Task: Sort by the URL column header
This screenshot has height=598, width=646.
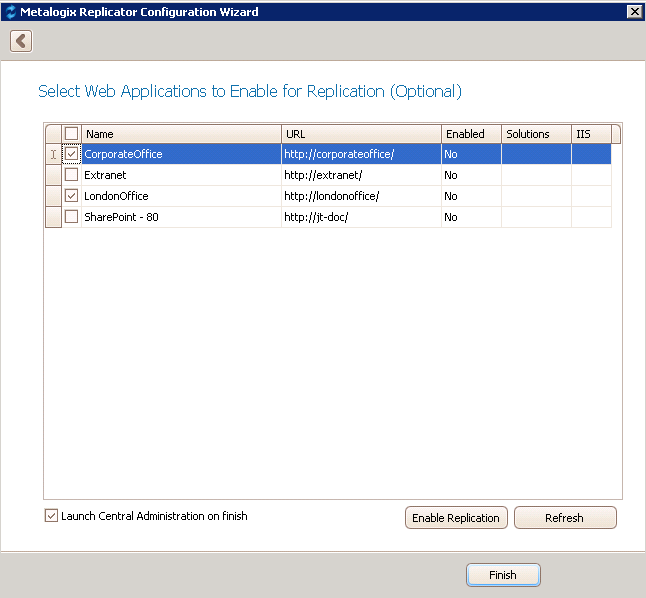Action: 361,134
